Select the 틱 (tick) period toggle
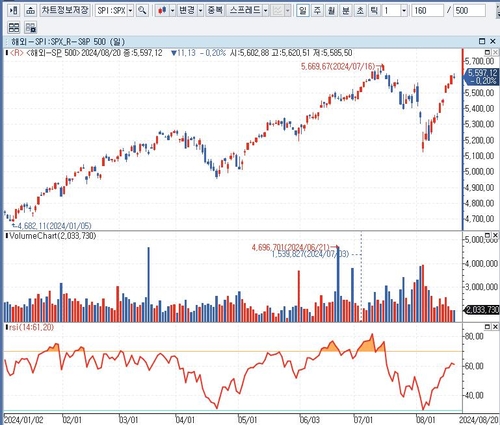Image resolution: width=500 pixels, height=425 pixels. (x=375, y=11)
